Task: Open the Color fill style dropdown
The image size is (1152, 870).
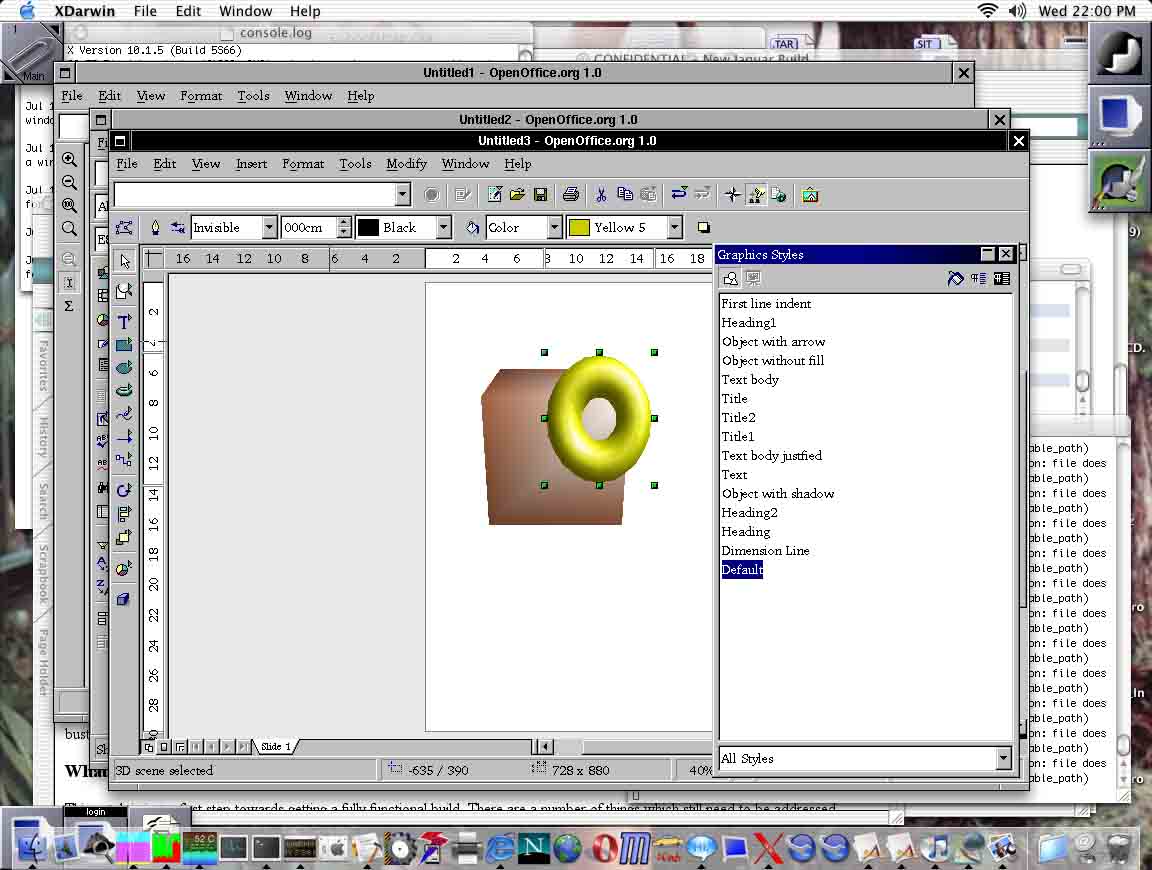Action: pyautogui.click(x=555, y=228)
